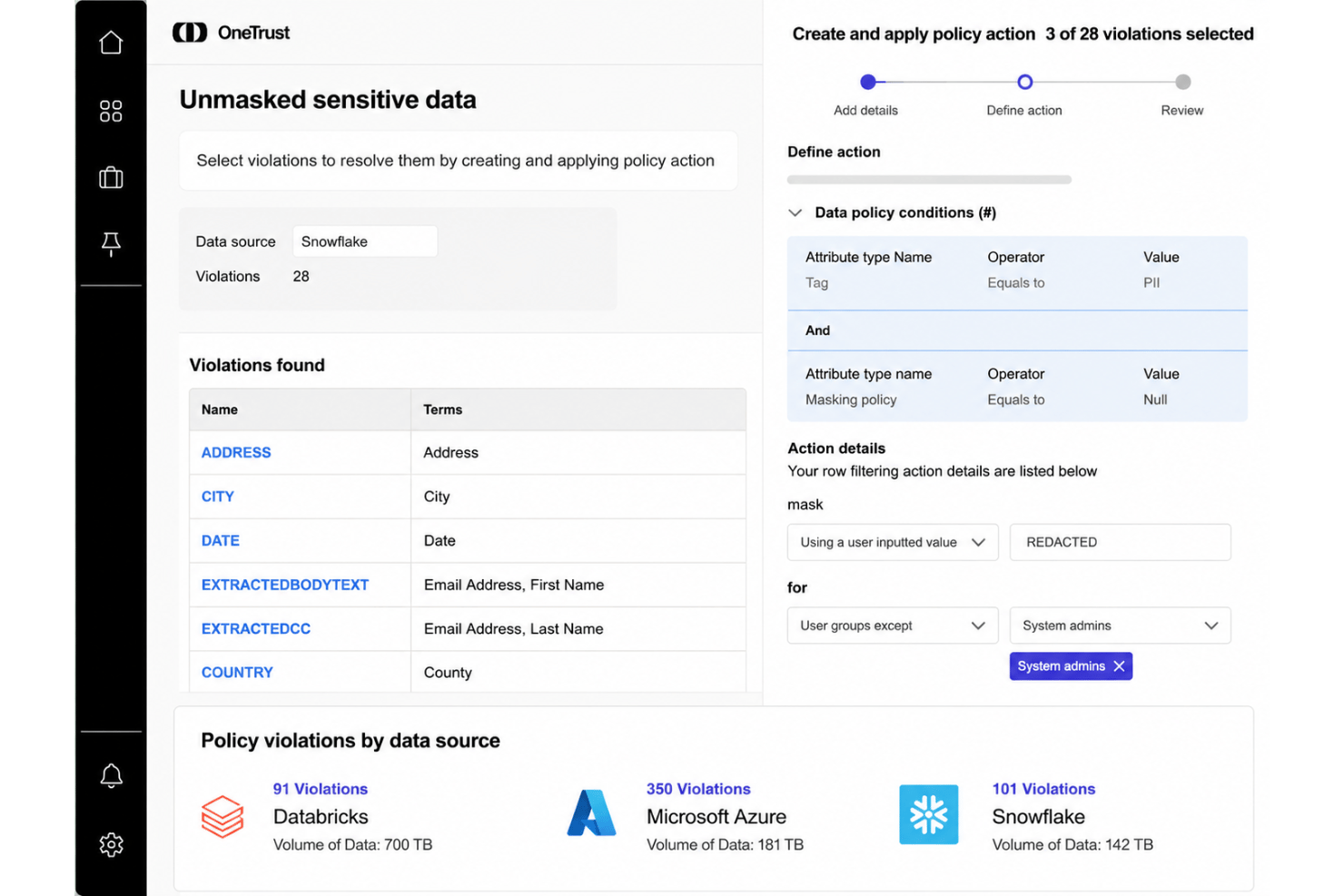1344x896 pixels.
Task: Open the System admins dropdown
Action: (1120, 625)
